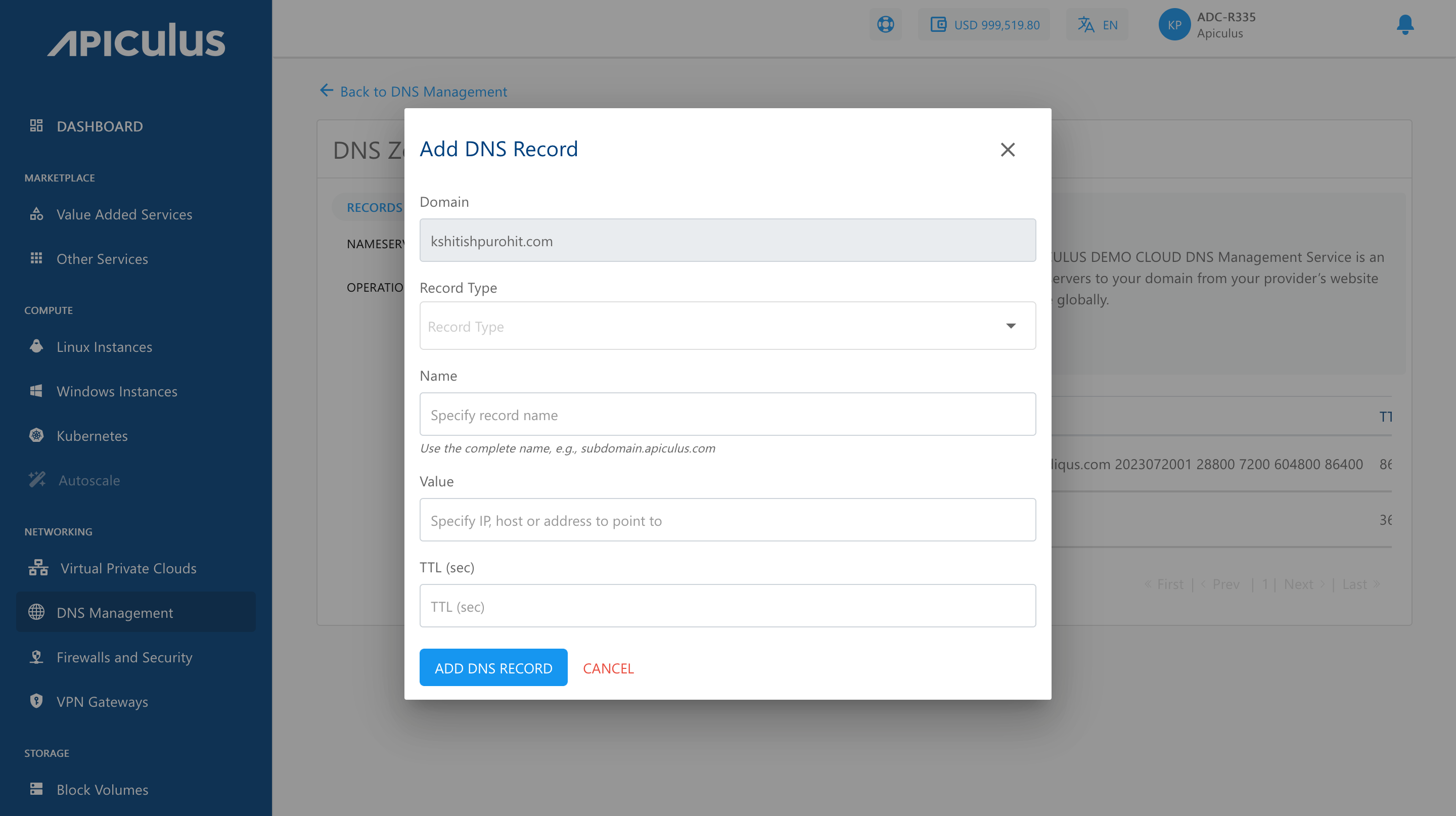Focus the TTL (sec) input field
This screenshot has height=816, width=1456.
(727, 606)
